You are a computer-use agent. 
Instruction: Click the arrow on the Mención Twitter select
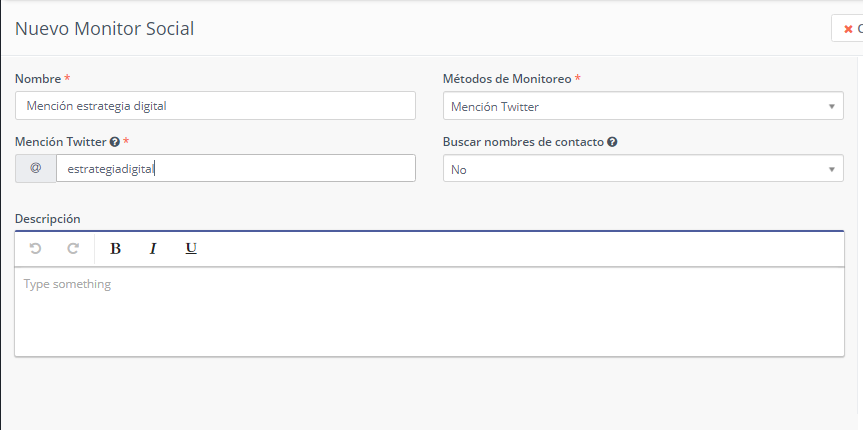point(832,106)
